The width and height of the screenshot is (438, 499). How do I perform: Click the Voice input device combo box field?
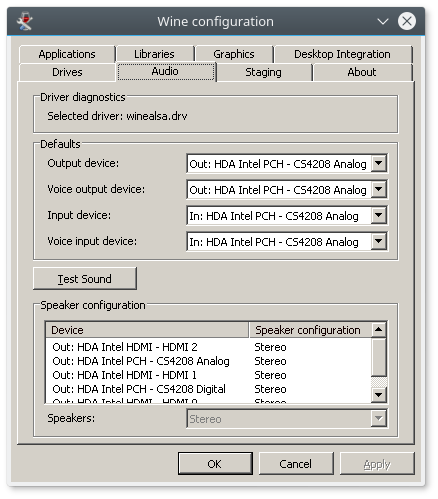pyautogui.click(x=287, y=241)
